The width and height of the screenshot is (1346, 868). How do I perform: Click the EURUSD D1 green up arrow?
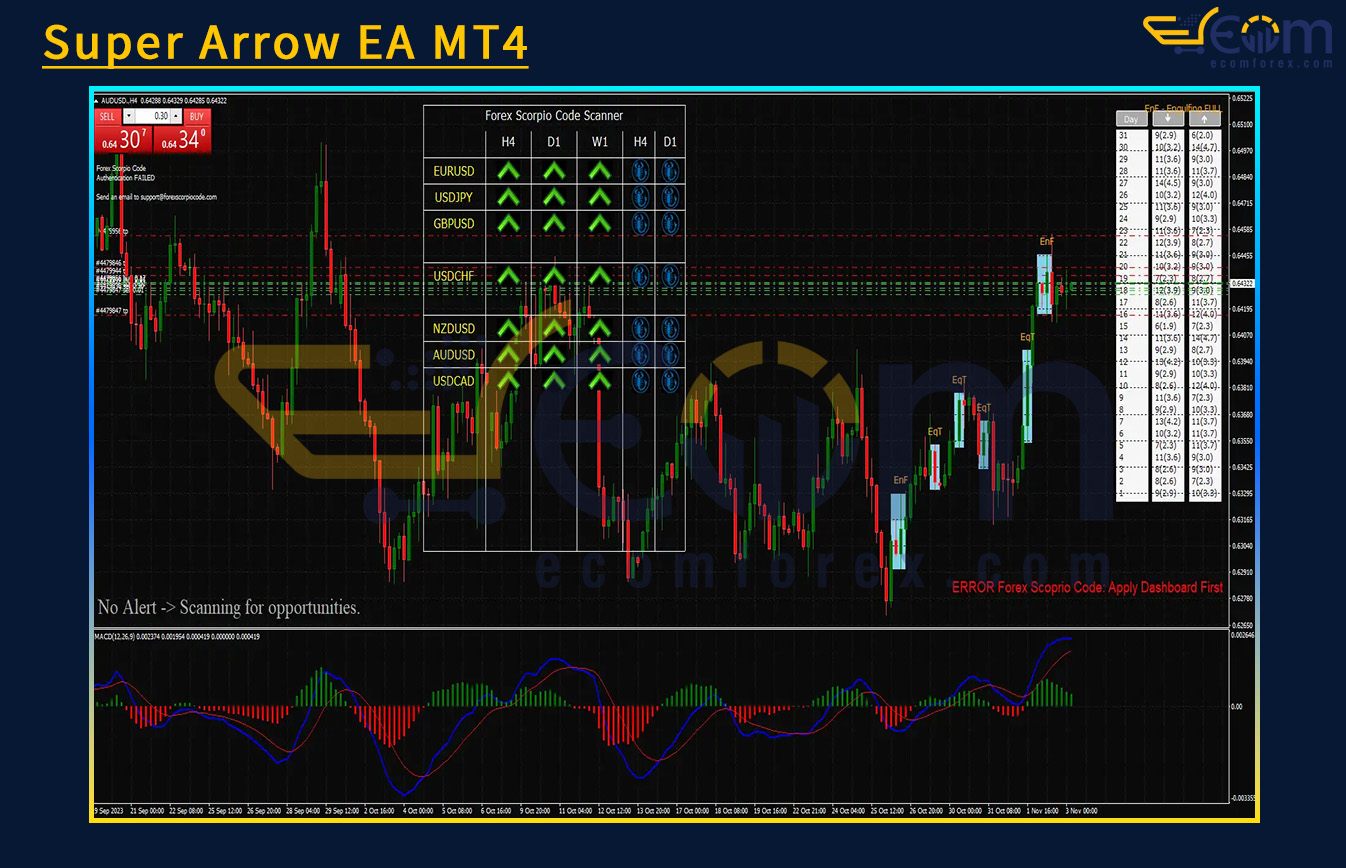pos(554,171)
